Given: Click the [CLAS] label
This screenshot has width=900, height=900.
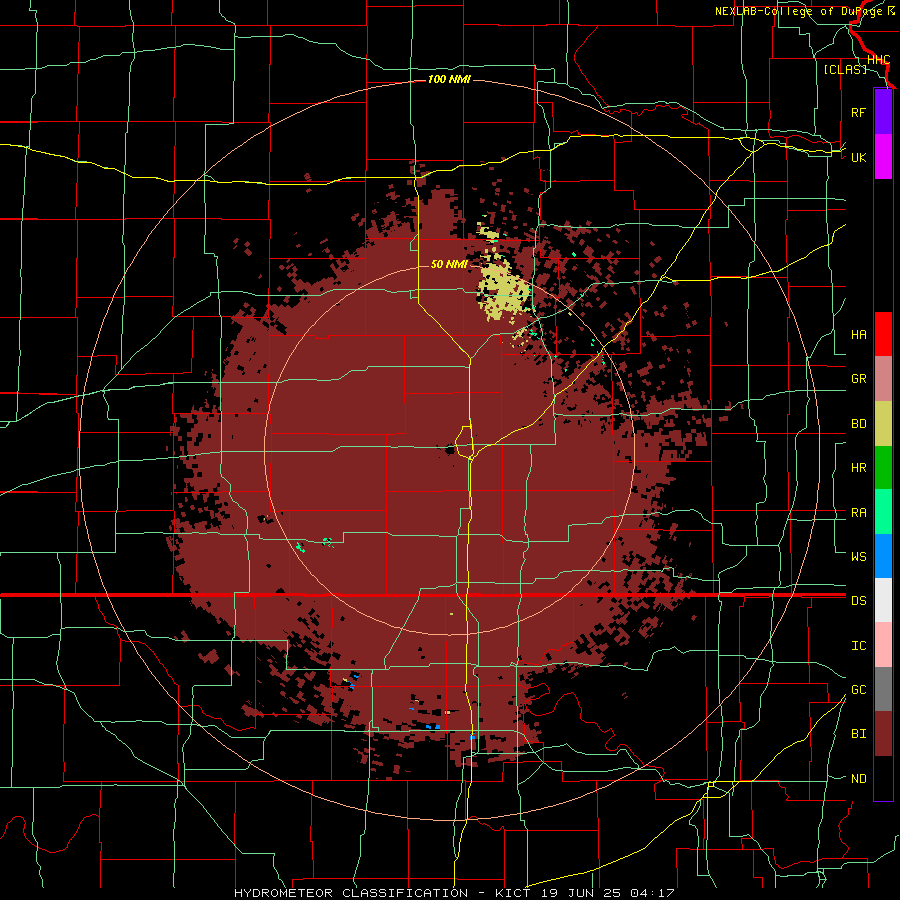Looking at the screenshot, I should [x=845, y=69].
